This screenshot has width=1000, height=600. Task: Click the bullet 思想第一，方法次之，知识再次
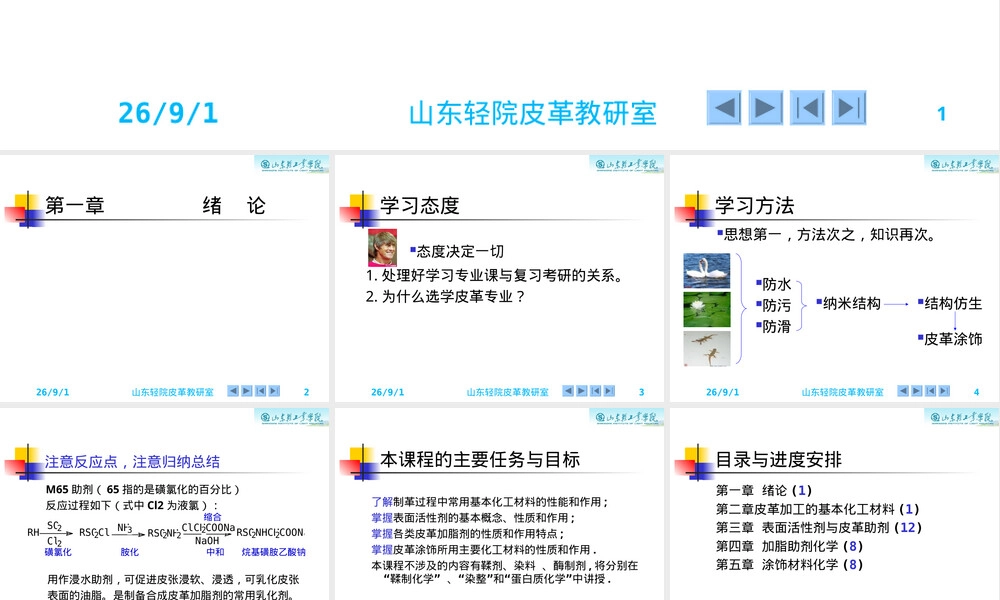coord(828,235)
